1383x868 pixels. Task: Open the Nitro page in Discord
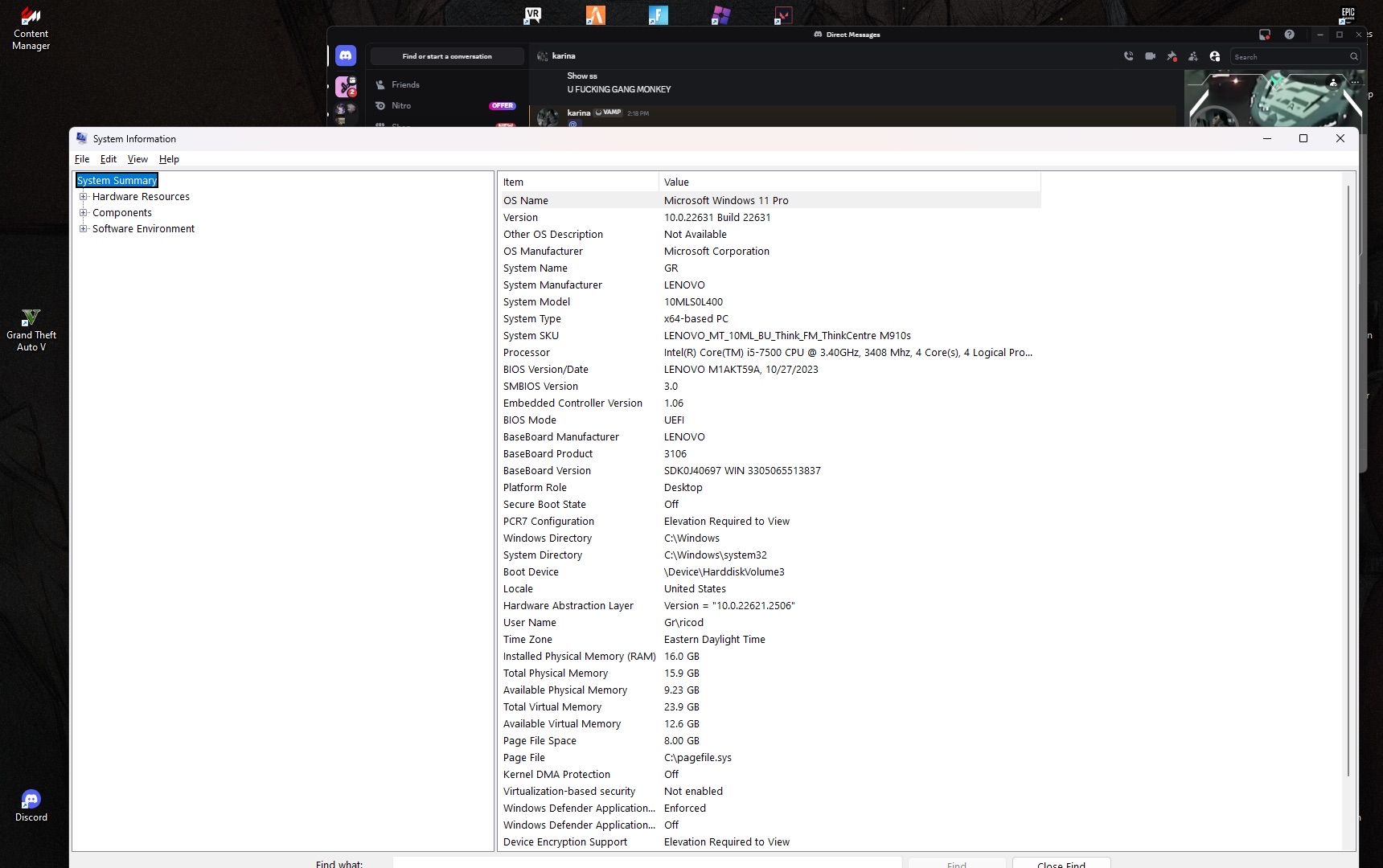point(447,105)
